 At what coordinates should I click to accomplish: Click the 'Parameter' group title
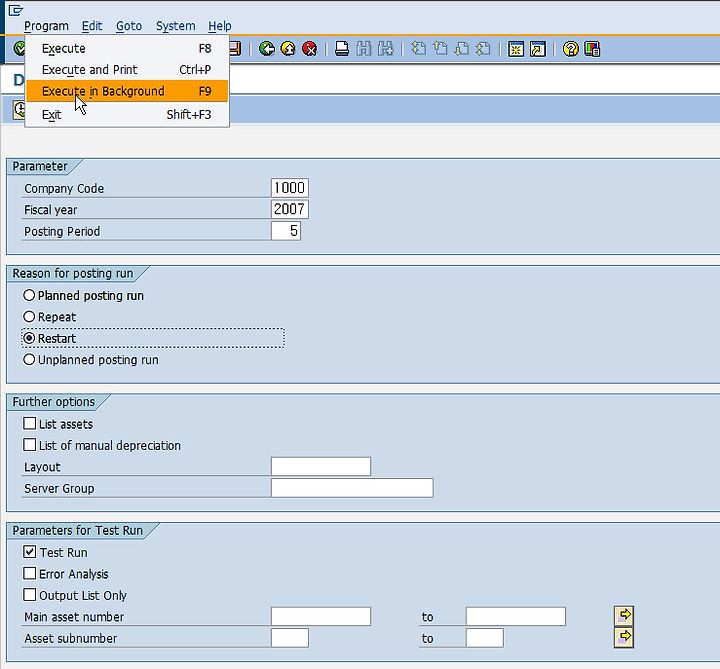(x=39, y=166)
